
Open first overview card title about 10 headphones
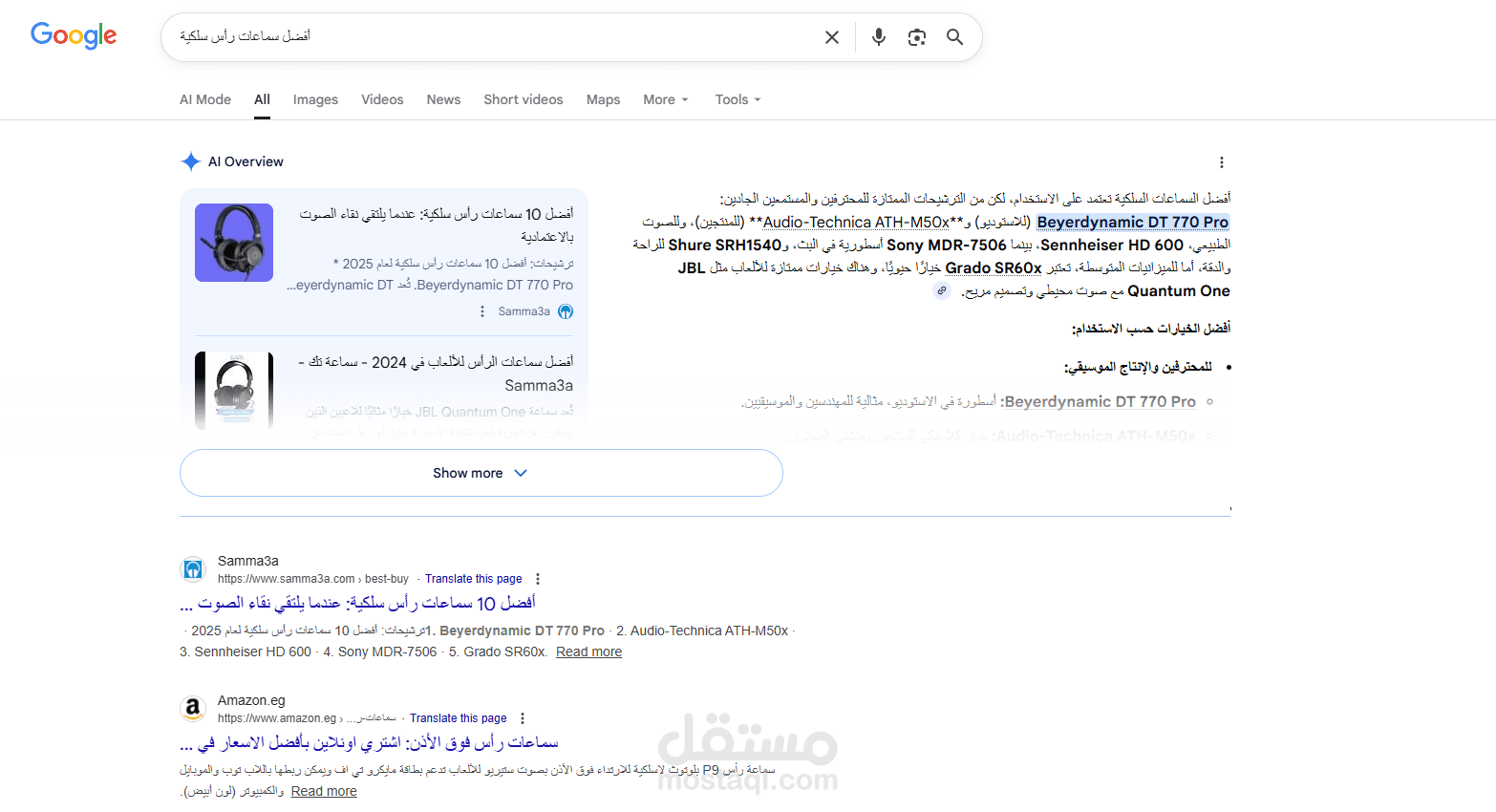point(437,224)
